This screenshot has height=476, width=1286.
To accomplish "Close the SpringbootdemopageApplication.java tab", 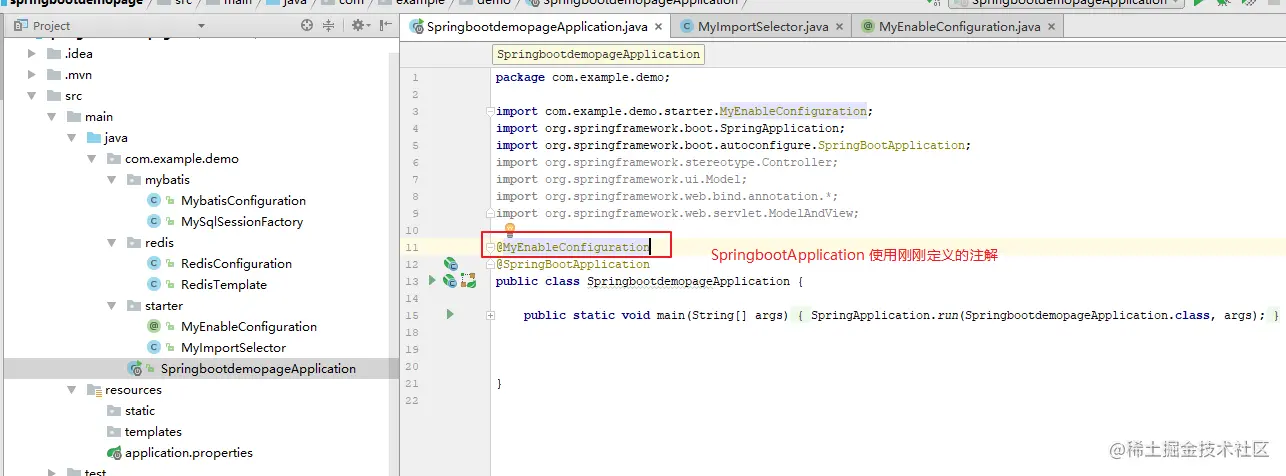I will click(x=659, y=28).
